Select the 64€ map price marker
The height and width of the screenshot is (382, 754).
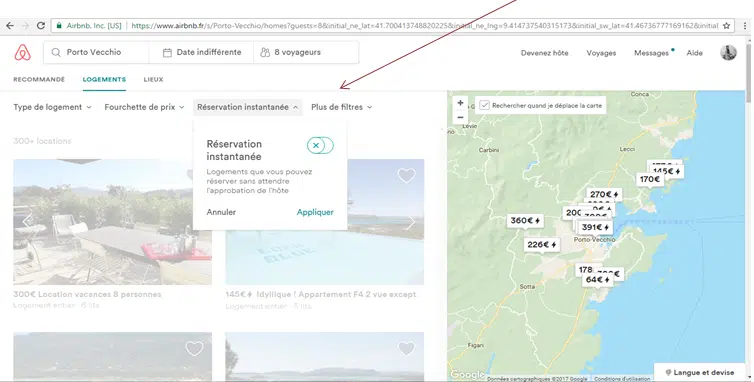(597, 280)
